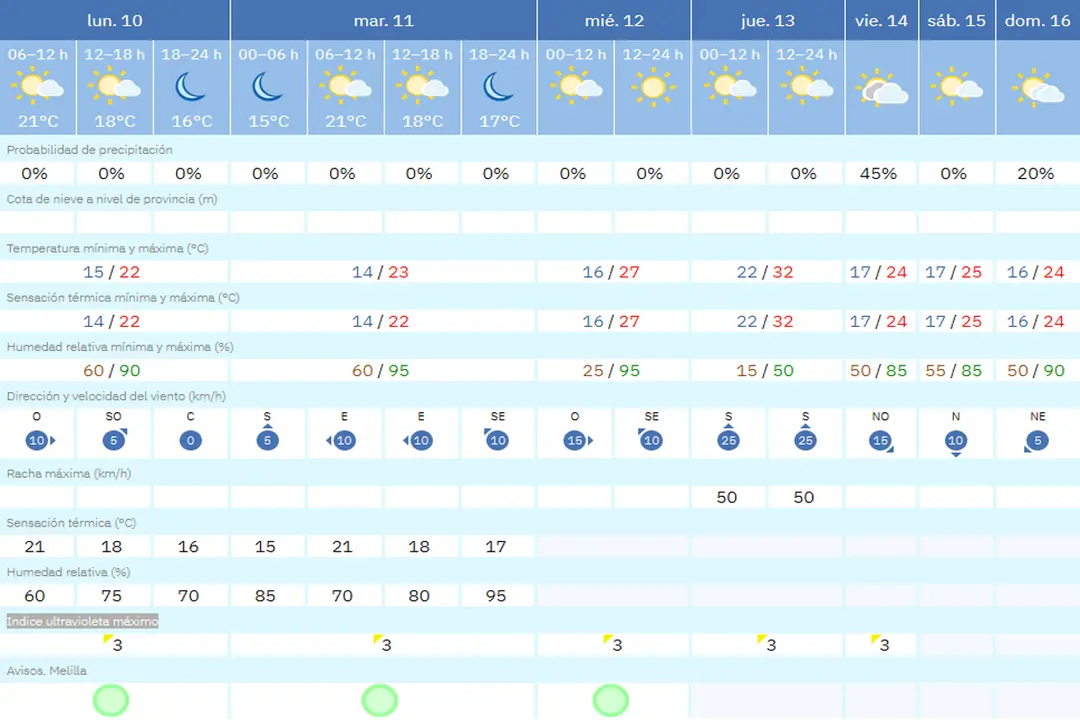This screenshot has width=1080, height=720.
Task: Click the 14 / 23 temperature cell for mar. 11
Action: [x=380, y=272]
